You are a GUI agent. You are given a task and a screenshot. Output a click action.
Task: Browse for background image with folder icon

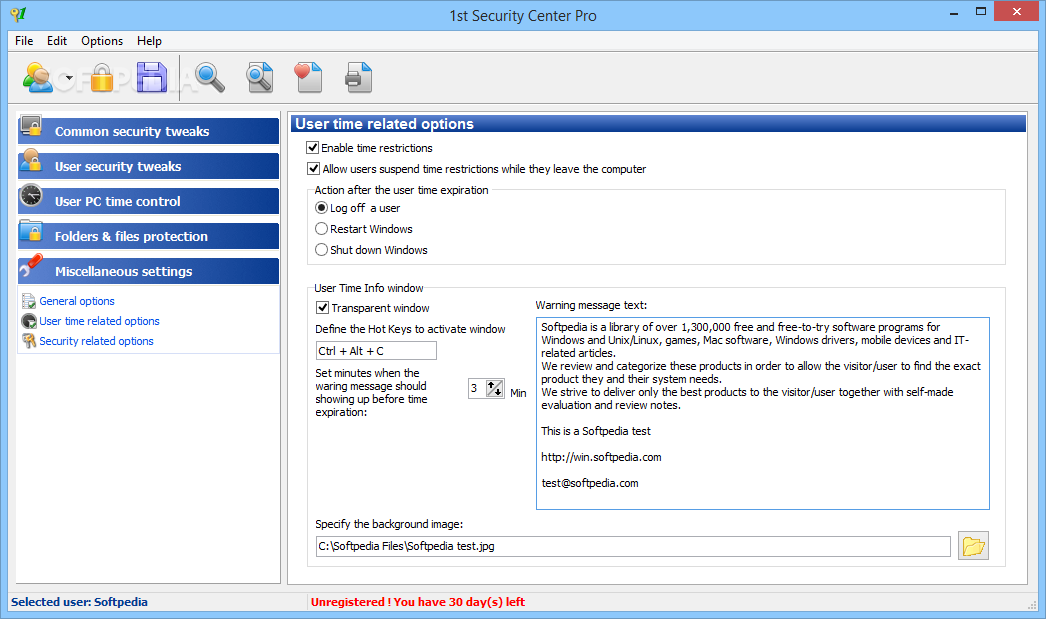[973, 546]
